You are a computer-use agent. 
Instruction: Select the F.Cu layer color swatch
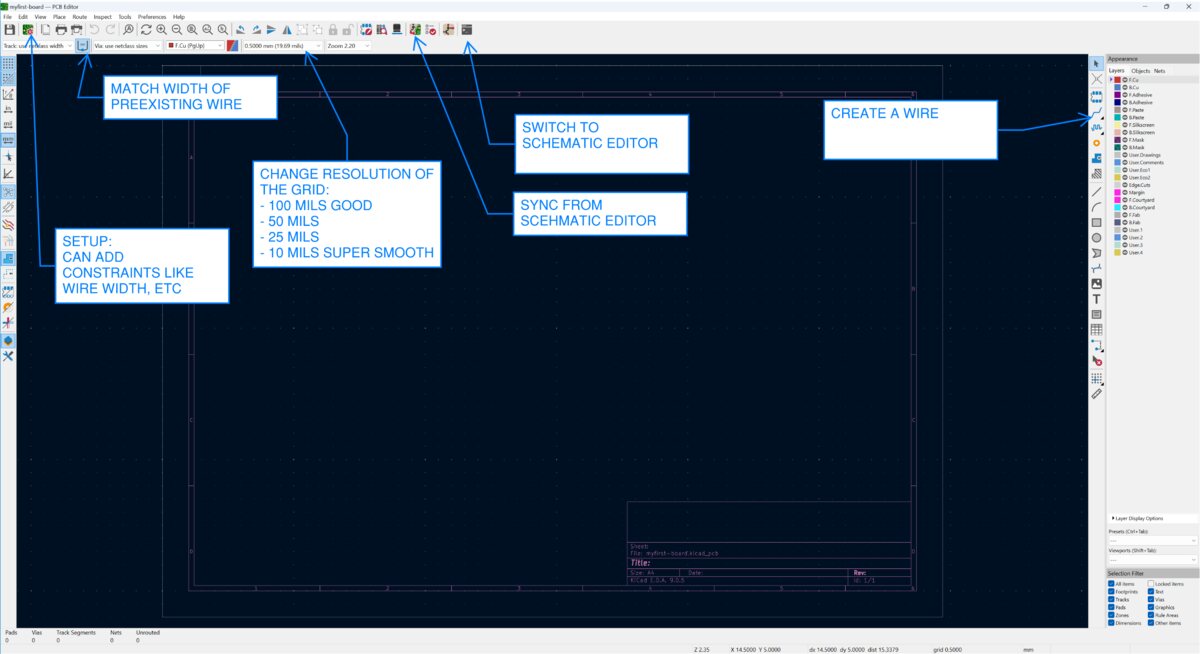coord(1117,79)
